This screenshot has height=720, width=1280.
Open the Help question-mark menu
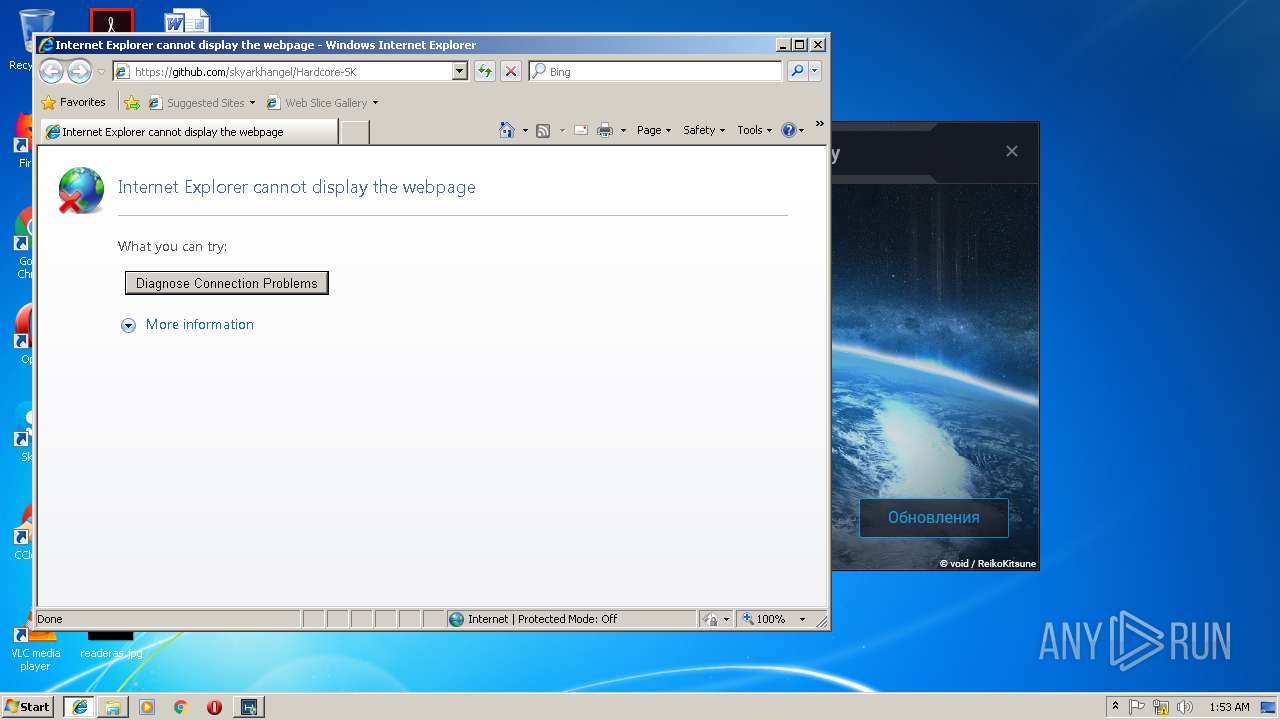793,130
